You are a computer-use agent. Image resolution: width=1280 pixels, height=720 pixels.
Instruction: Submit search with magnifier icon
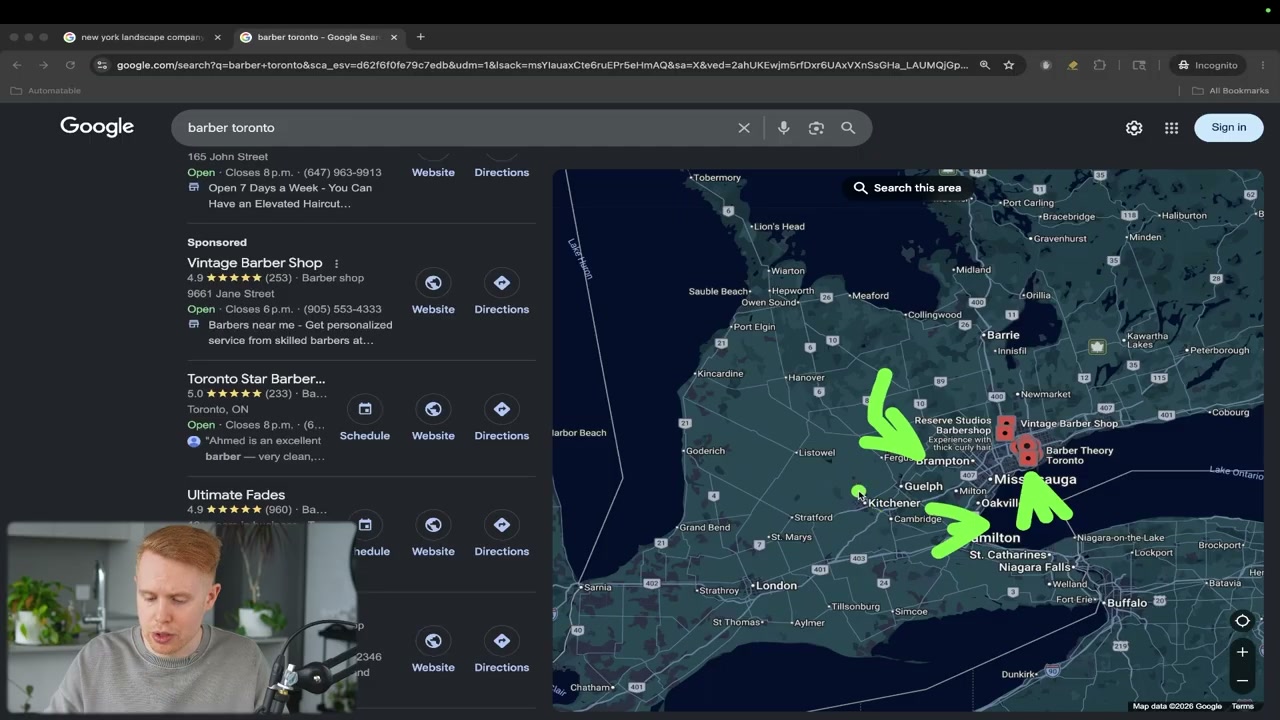coord(848,128)
